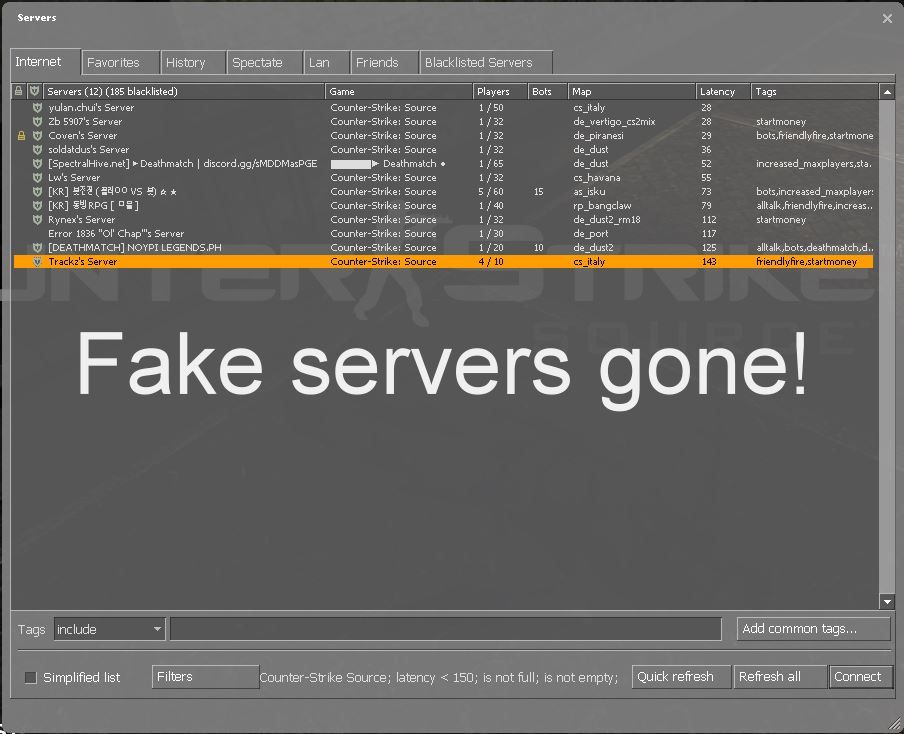This screenshot has height=734, width=904.
Task: Select Coven's Server row
Action: tap(443, 135)
